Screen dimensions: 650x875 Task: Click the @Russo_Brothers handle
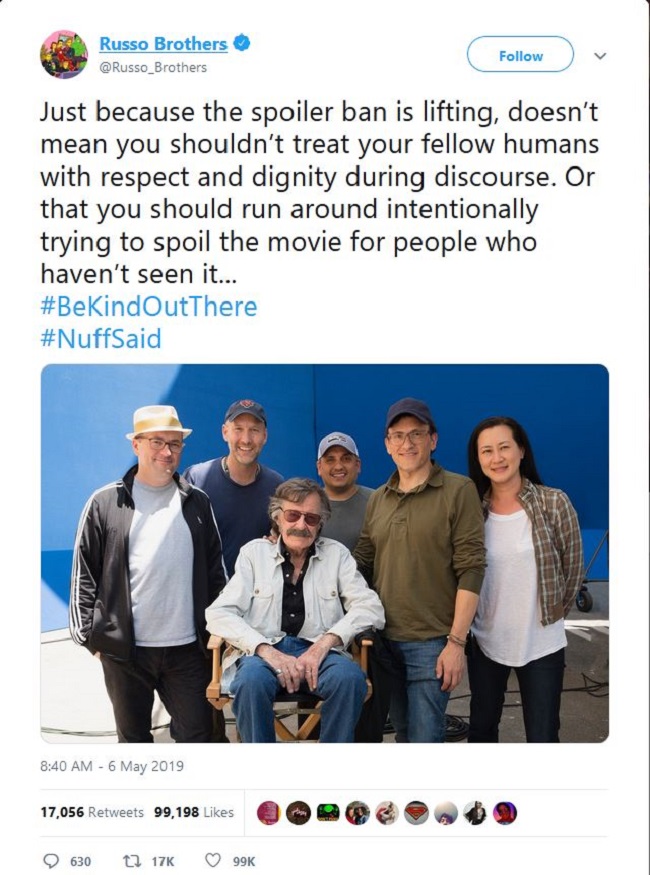(153, 68)
